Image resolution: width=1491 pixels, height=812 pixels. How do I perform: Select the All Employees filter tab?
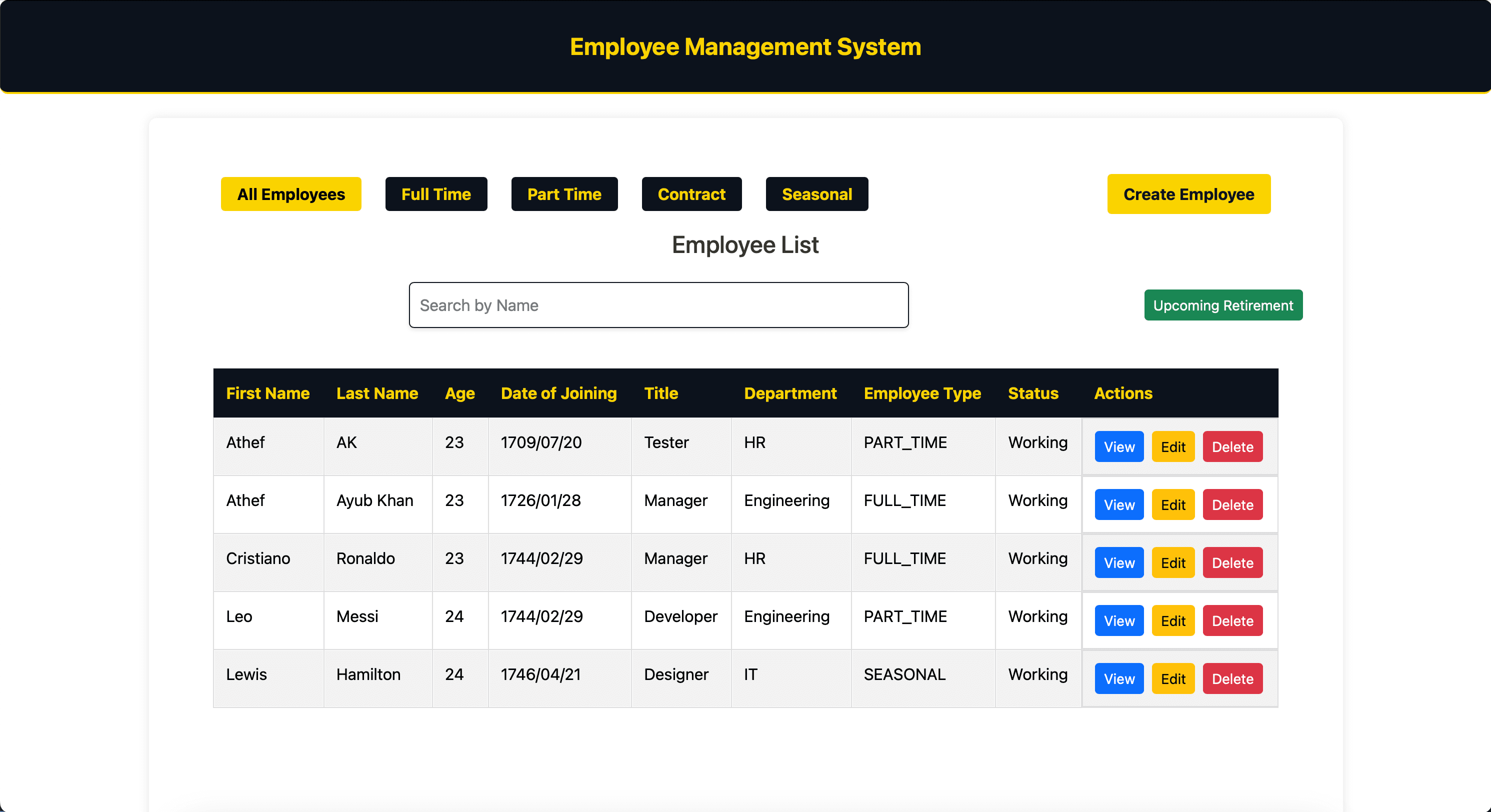290,194
